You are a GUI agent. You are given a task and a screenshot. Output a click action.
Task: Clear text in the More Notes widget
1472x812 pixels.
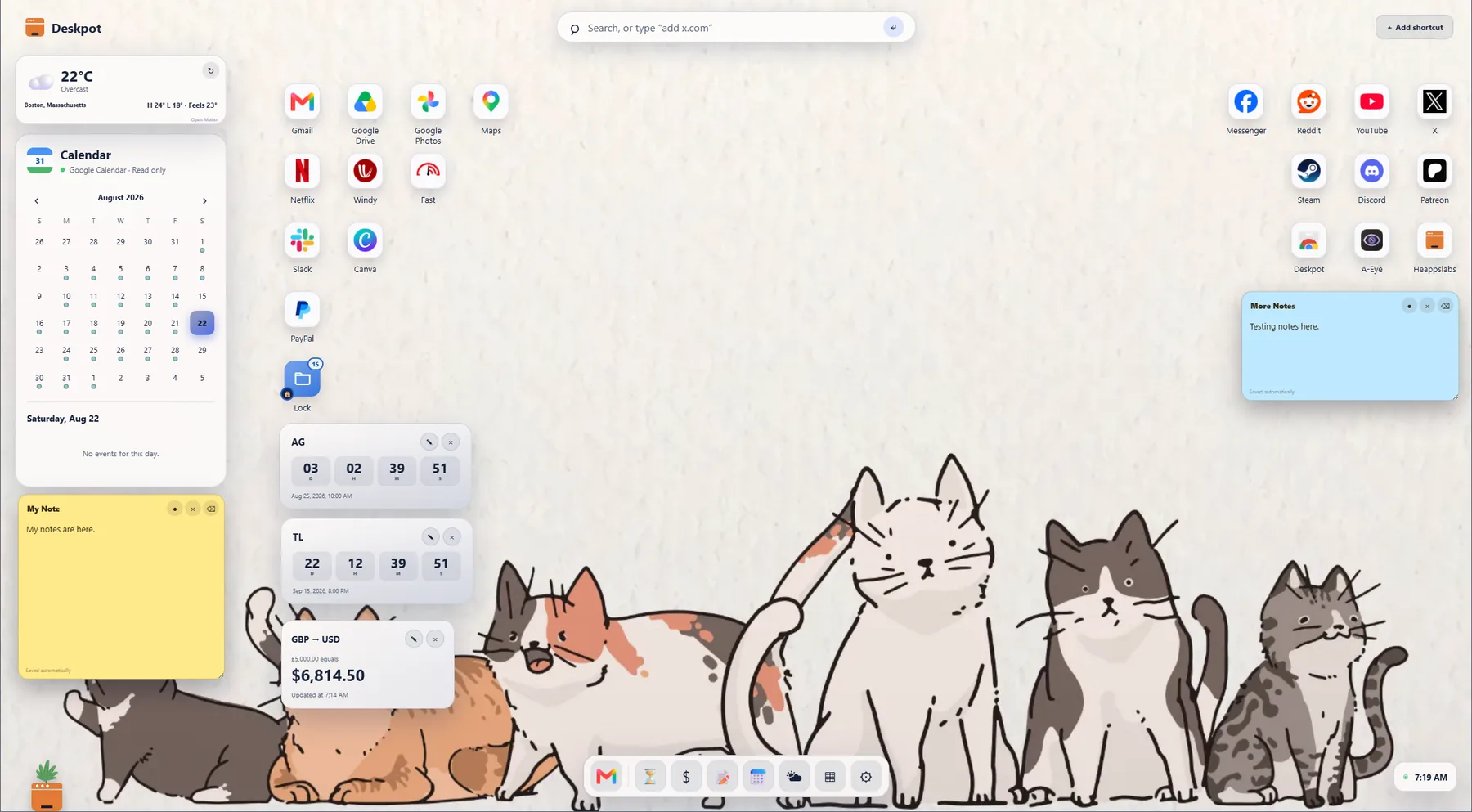1446,306
